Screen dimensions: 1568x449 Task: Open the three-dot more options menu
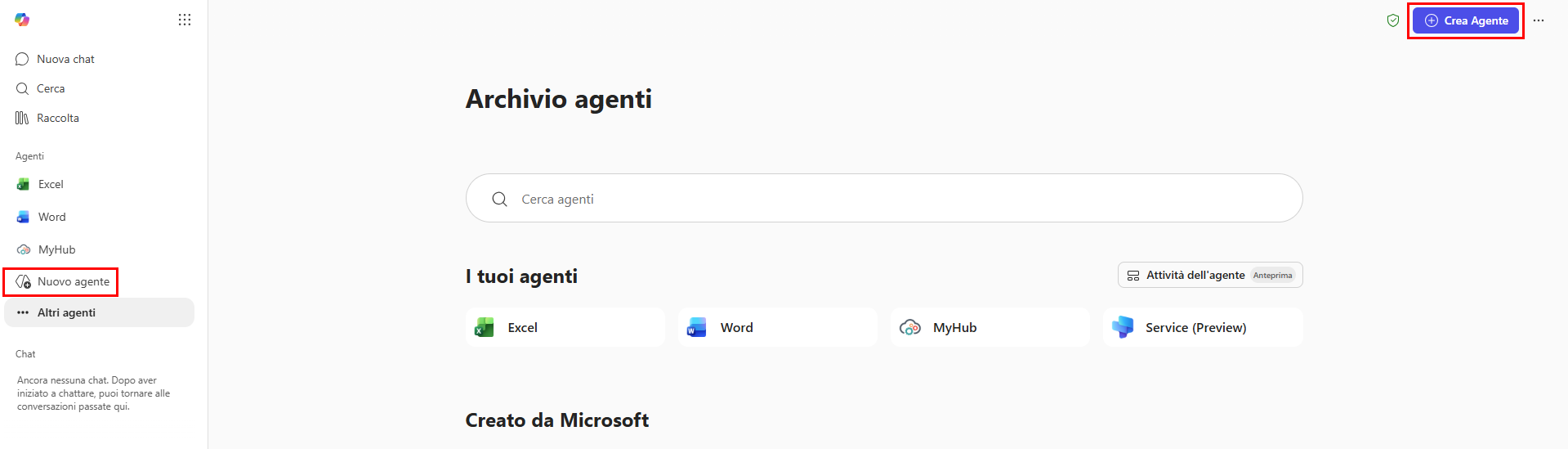coord(1539,20)
